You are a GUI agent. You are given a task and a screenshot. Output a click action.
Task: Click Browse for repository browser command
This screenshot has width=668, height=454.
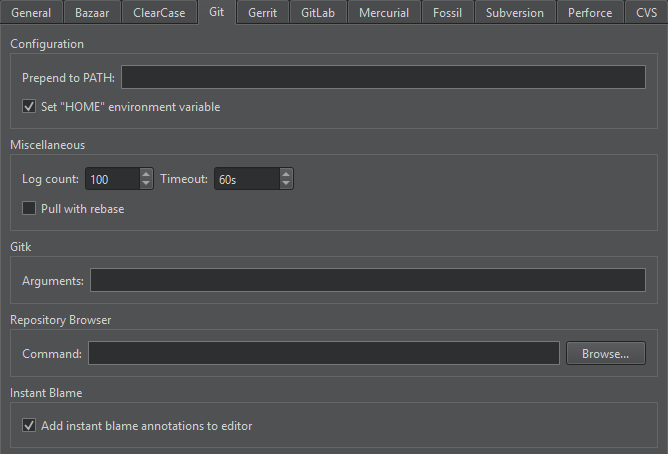[x=605, y=353]
